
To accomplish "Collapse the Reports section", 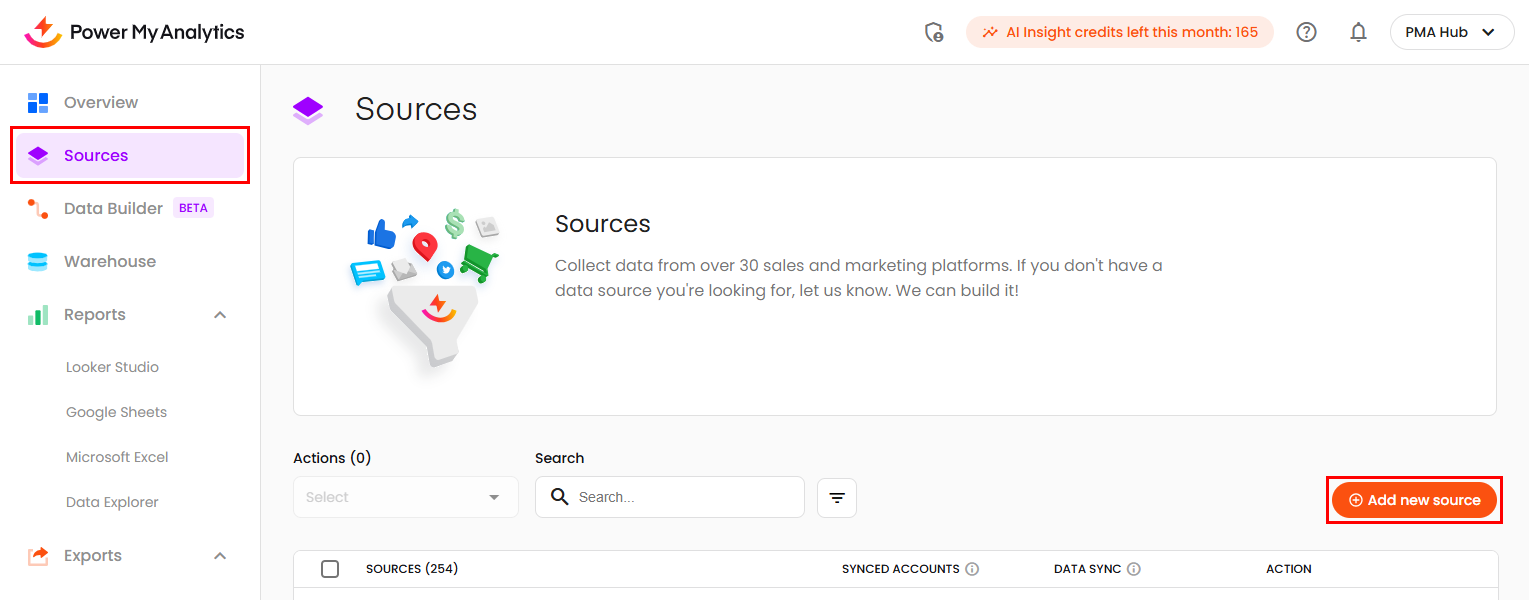I will pyautogui.click(x=220, y=315).
